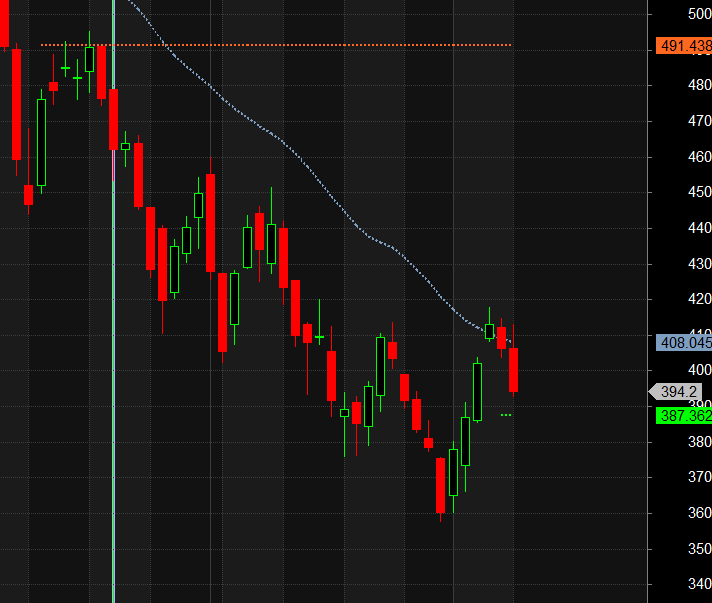712x603 pixels.
Task: Select the gray 394.2 last price marker
Action: click(681, 392)
